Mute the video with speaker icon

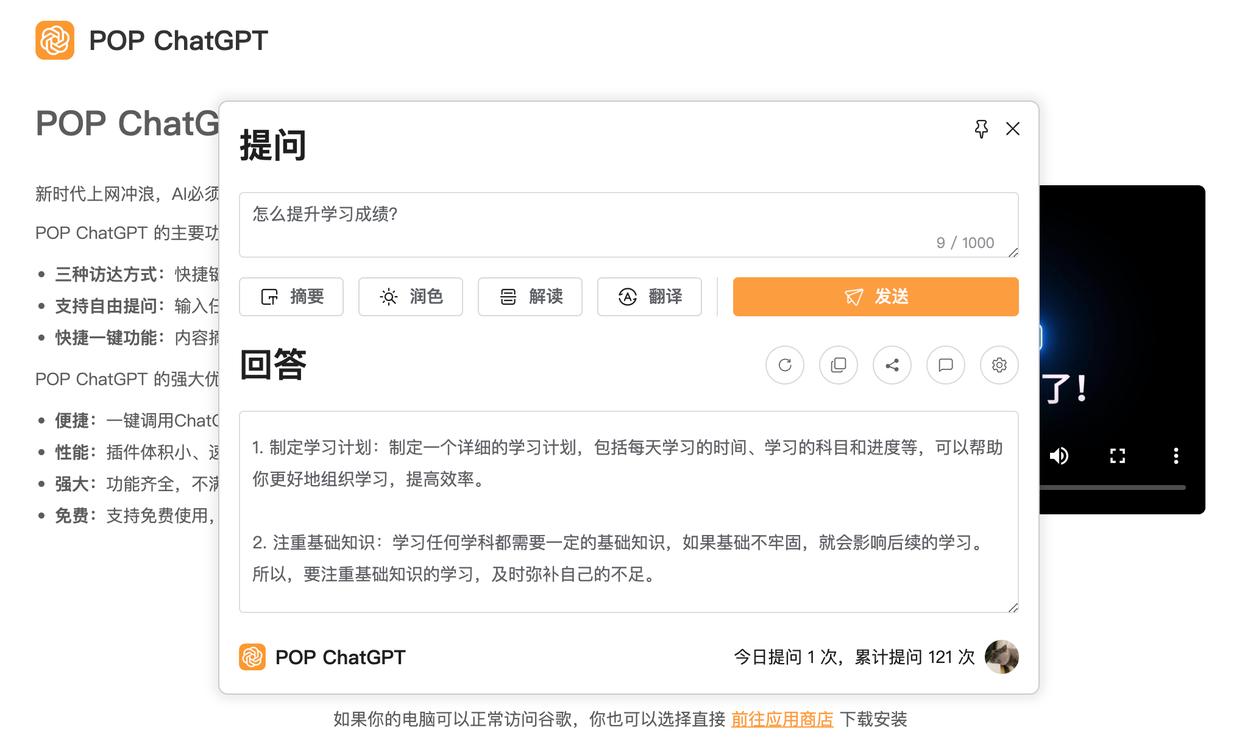pyautogui.click(x=1059, y=456)
